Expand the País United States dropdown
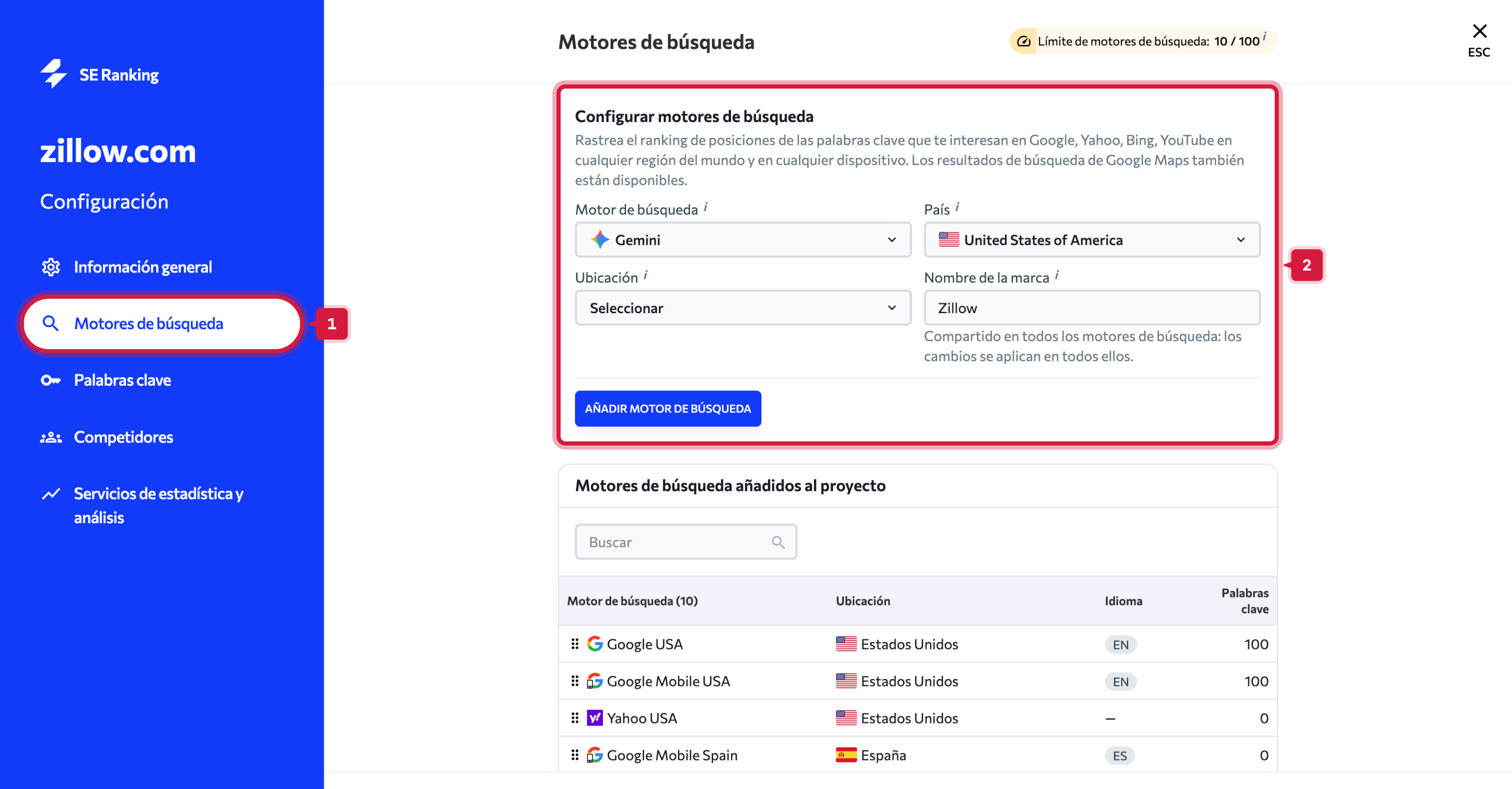This screenshot has width=1512, height=789. click(1092, 239)
